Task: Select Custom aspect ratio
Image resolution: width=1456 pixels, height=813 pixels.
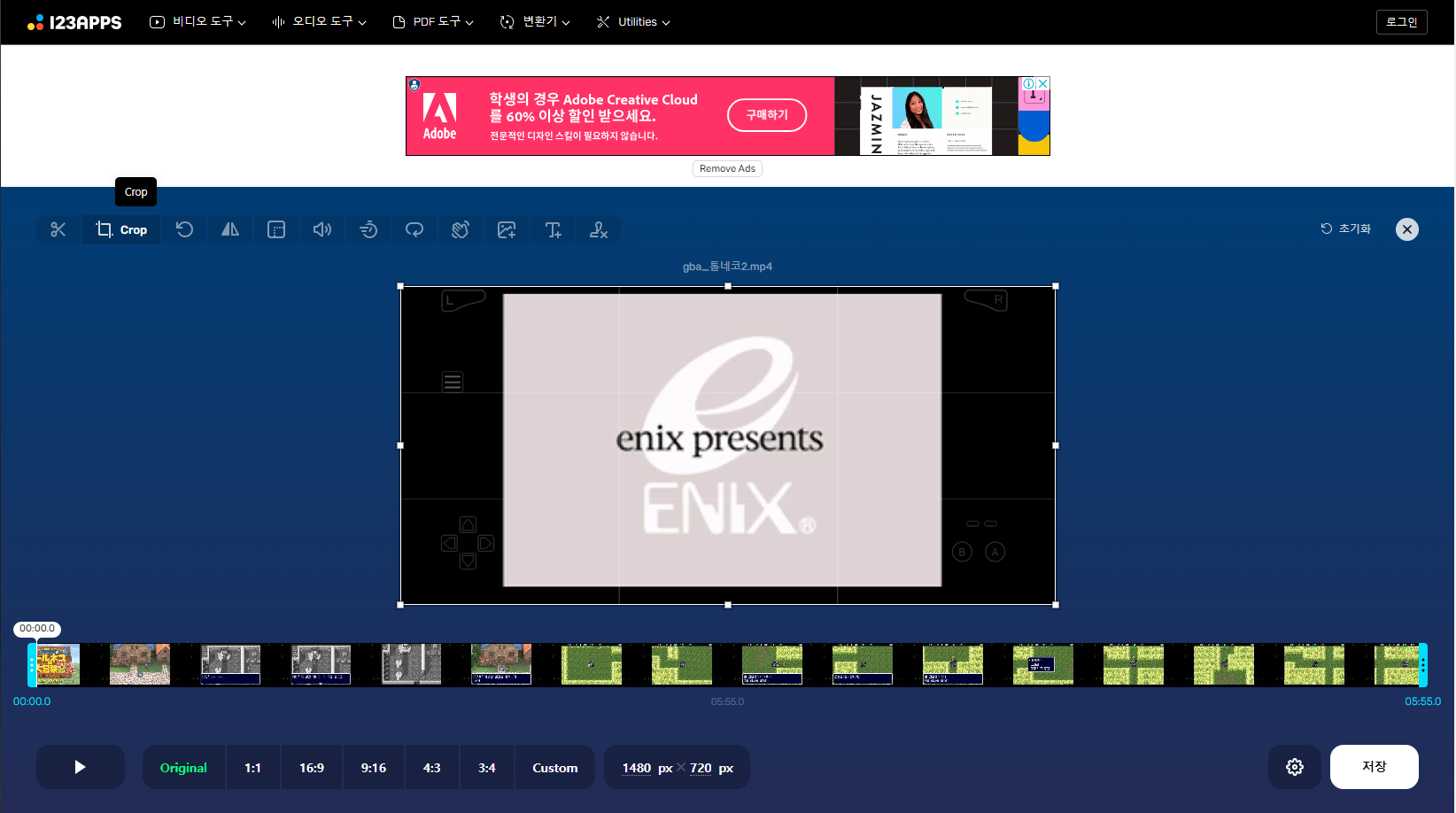Action: click(x=555, y=768)
